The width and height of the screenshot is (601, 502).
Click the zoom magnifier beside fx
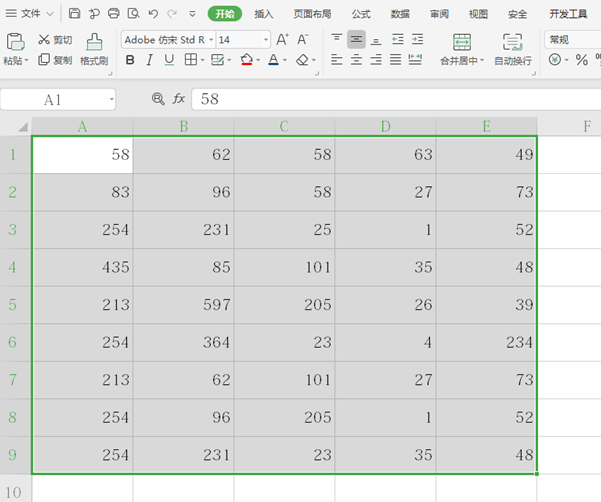pyautogui.click(x=158, y=99)
